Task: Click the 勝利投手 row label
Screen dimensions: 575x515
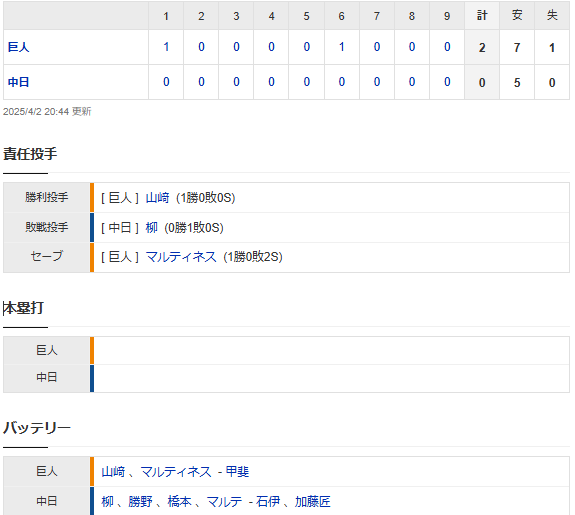Action: pyautogui.click(x=47, y=197)
